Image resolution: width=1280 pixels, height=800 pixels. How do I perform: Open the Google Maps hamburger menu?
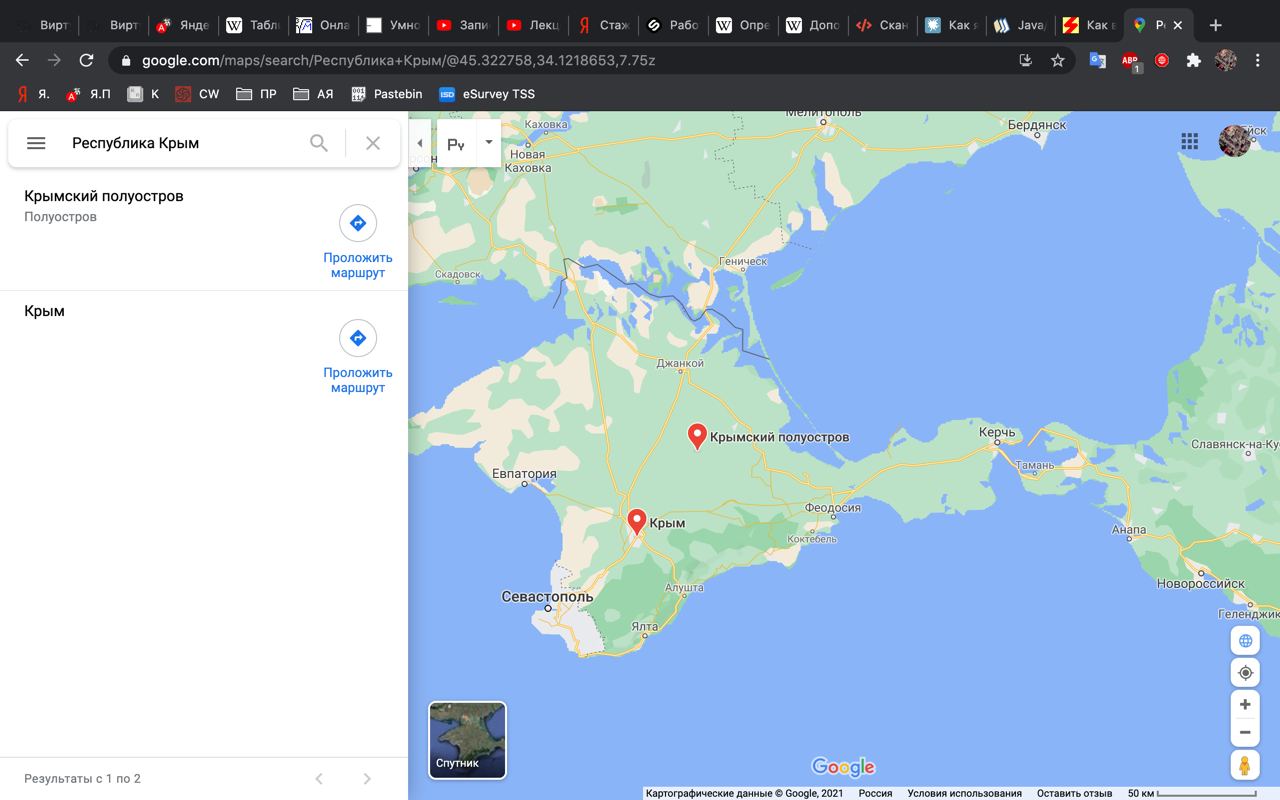click(36, 143)
